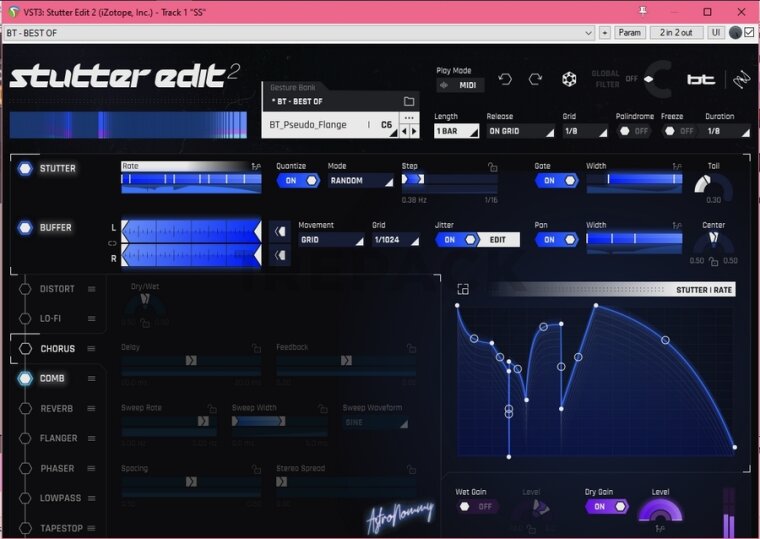Open the Gesture Bank folder icon
760x539 pixels.
click(x=408, y=102)
